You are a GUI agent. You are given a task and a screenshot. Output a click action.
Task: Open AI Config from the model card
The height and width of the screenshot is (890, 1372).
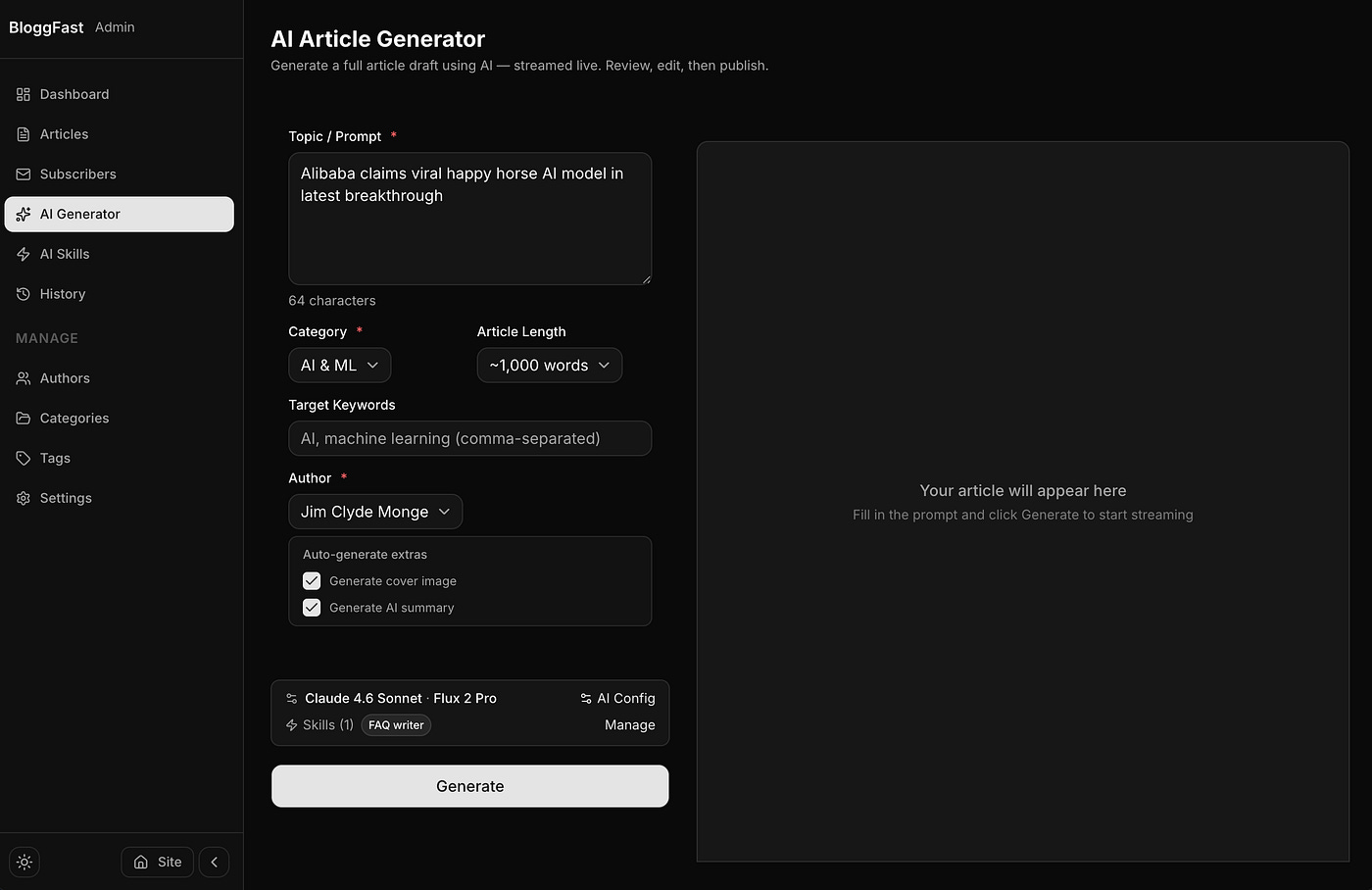pyautogui.click(x=618, y=698)
